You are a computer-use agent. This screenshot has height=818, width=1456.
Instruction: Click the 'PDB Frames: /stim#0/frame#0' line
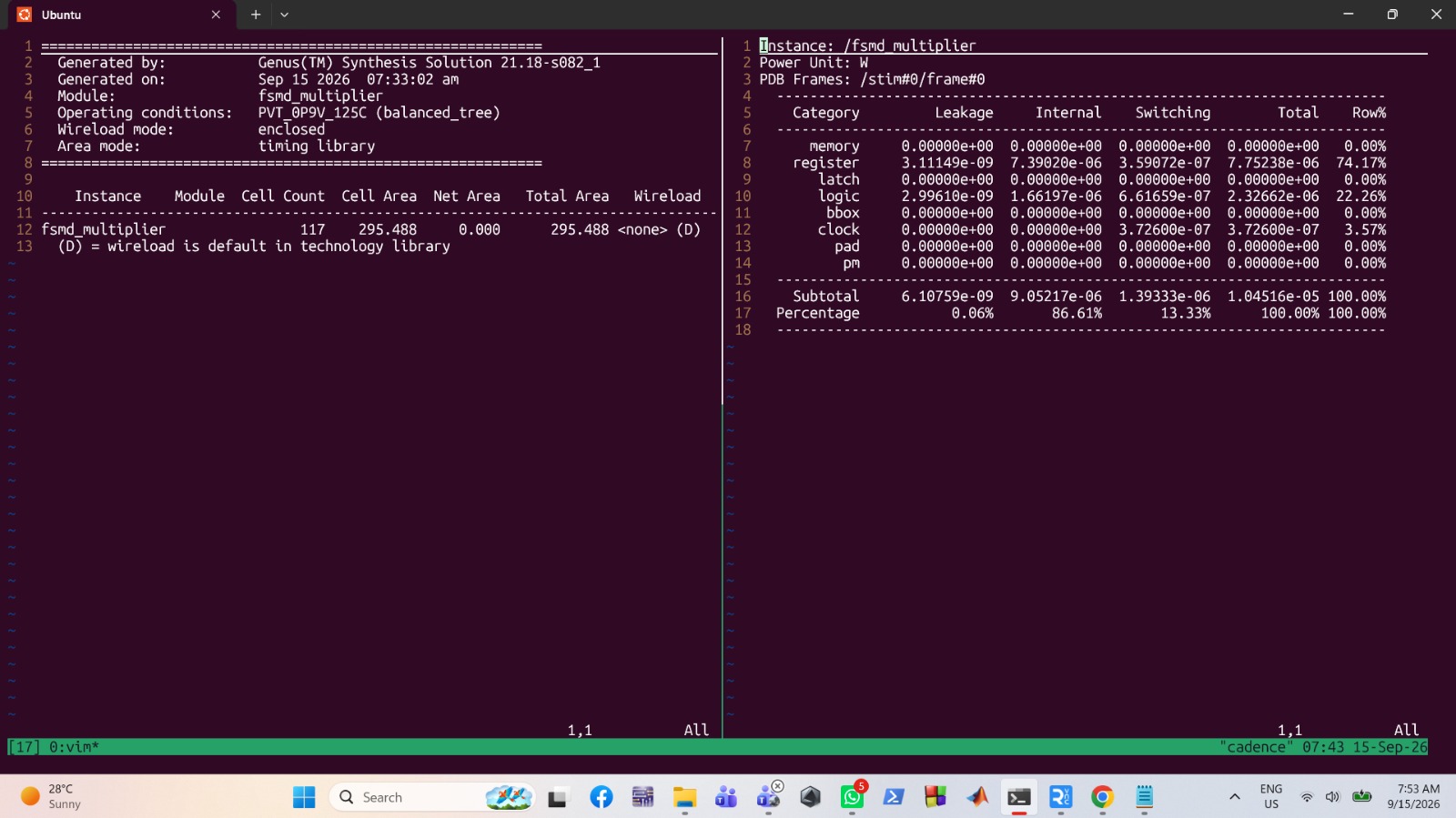[873, 79]
